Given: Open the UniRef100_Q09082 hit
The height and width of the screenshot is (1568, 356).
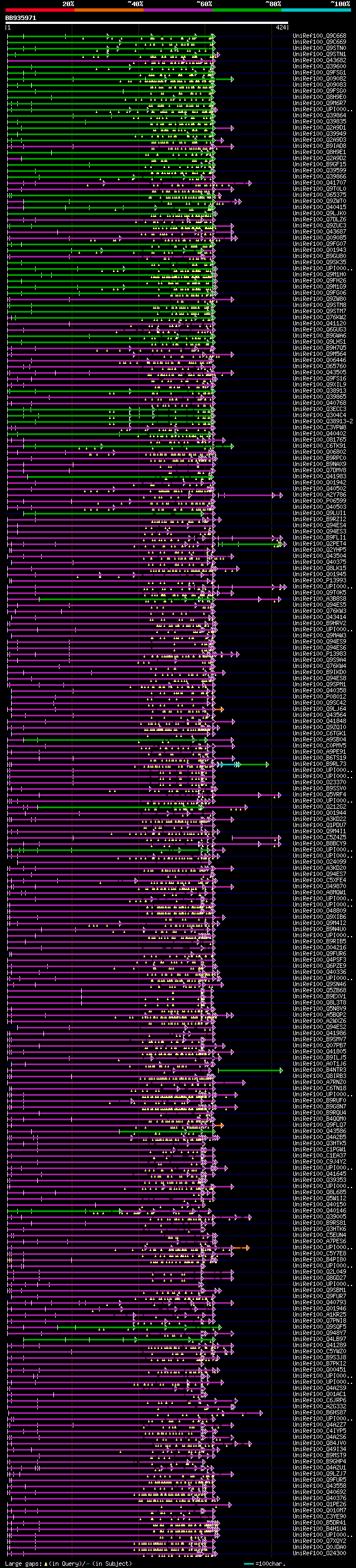Looking at the screenshot, I should point(319,78).
